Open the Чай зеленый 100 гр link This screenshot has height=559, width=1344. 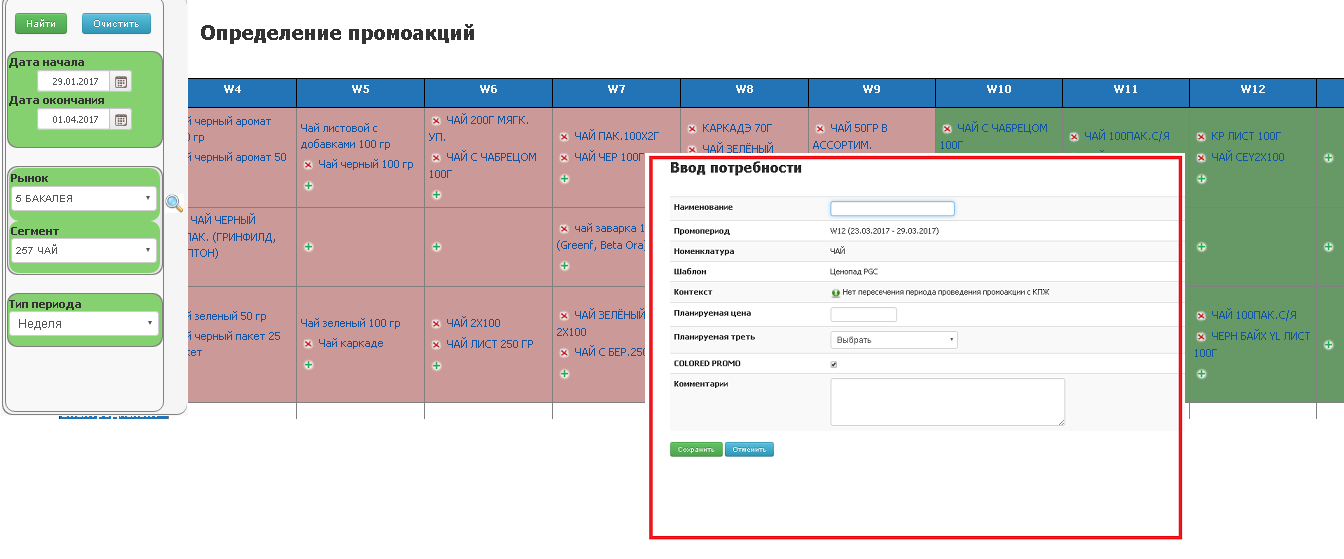350,324
